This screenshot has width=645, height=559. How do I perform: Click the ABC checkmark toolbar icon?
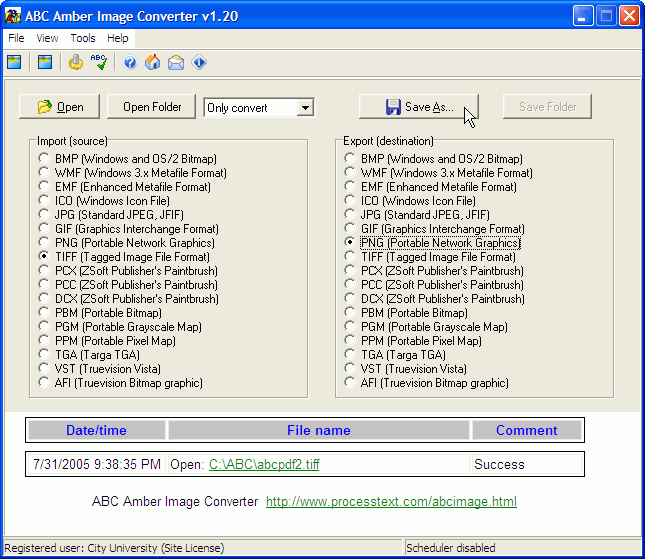99,63
